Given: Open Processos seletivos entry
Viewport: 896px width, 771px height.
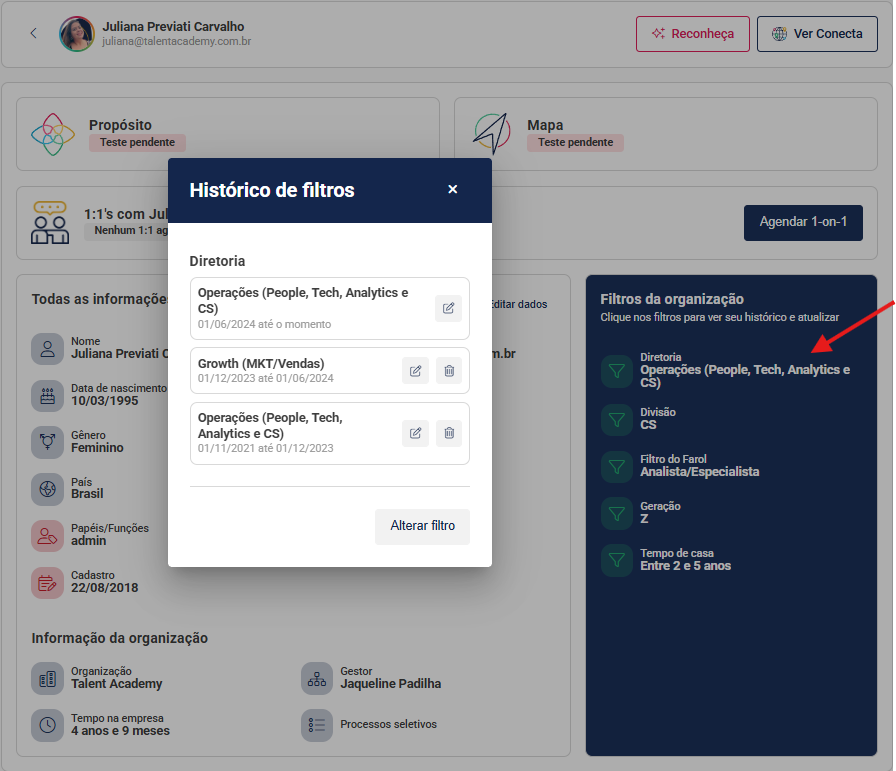Looking at the screenshot, I should (388, 724).
